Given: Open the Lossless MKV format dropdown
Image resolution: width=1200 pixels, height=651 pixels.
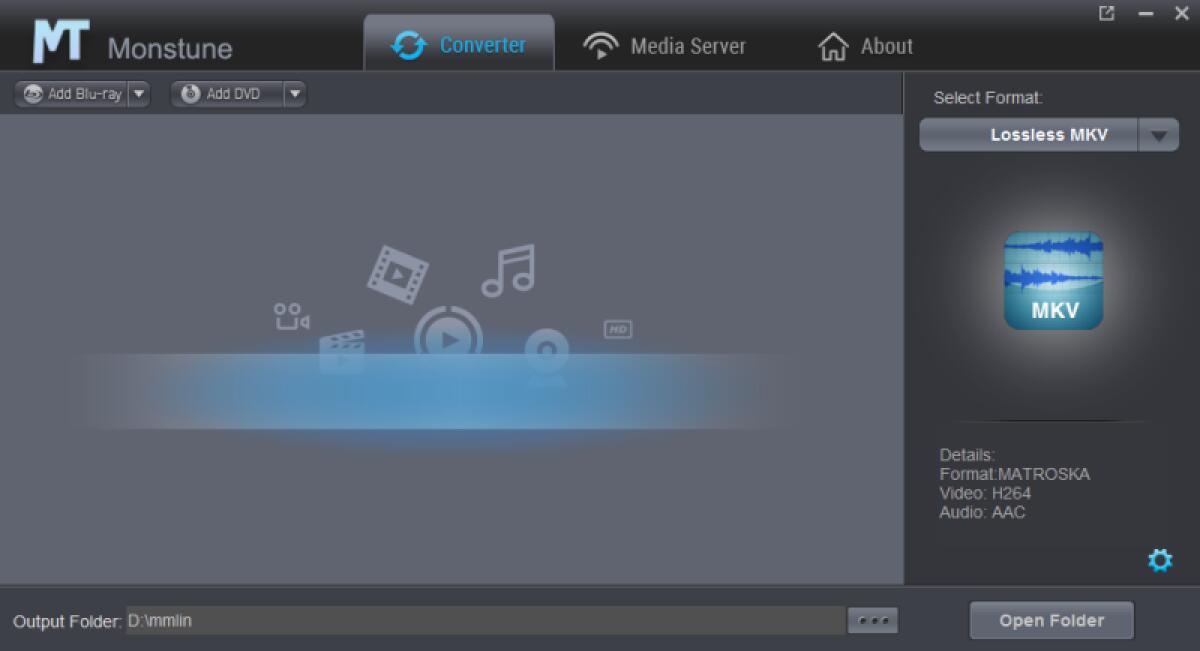Looking at the screenshot, I should tap(1159, 136).
